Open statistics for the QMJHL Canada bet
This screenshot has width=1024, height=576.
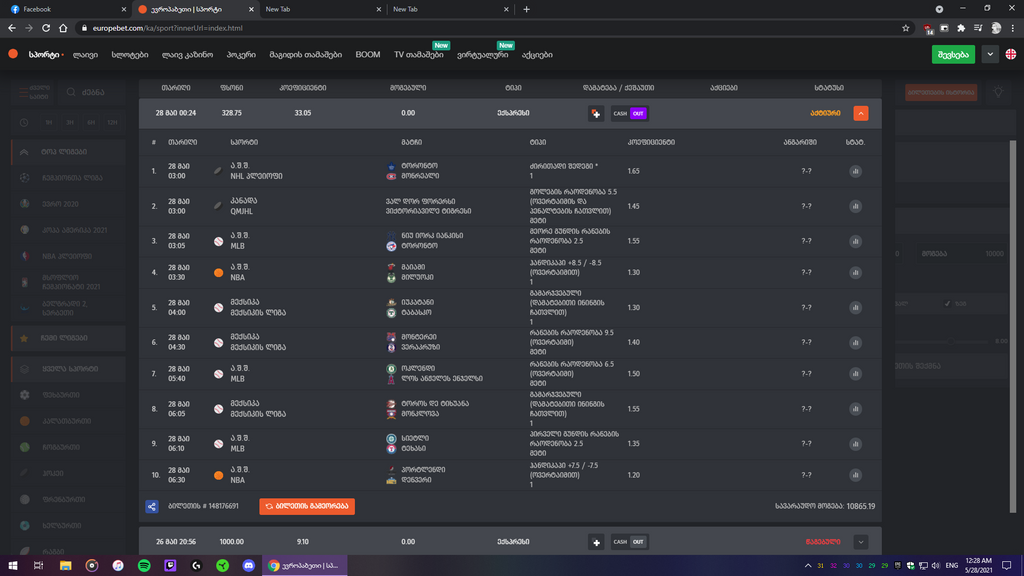855,206
